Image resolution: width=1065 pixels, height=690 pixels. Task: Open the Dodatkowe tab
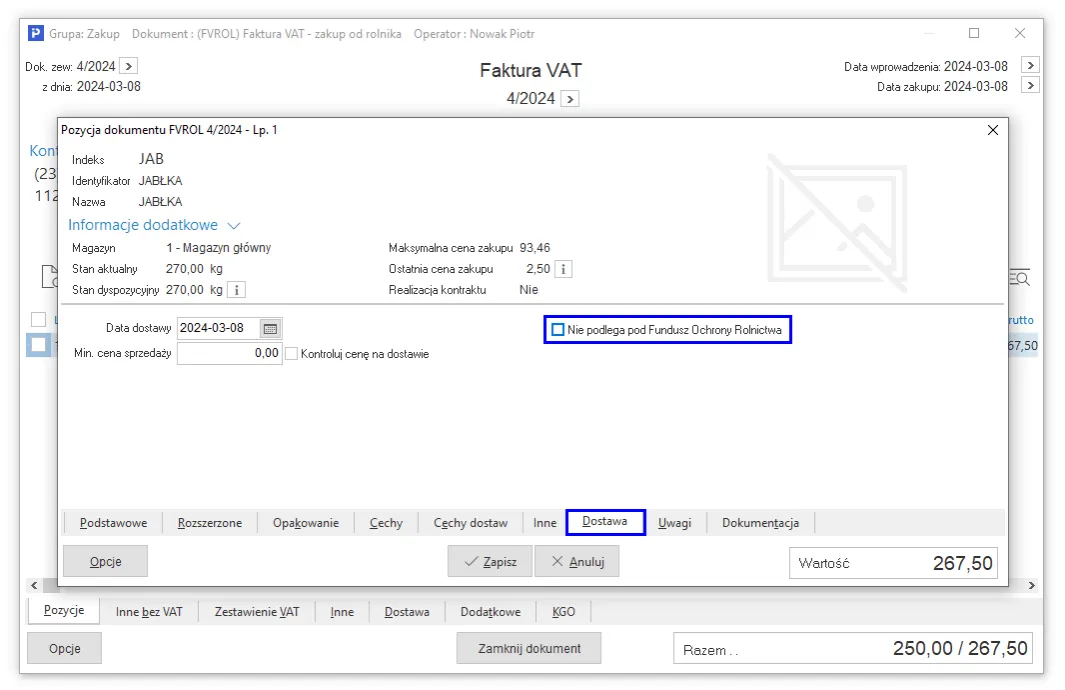click(x=490, y=612)
